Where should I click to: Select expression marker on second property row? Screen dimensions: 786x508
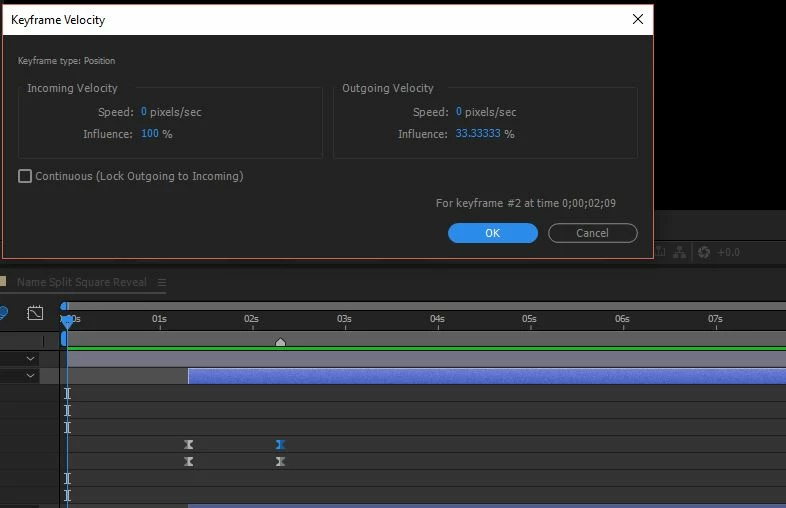(67, 411)
